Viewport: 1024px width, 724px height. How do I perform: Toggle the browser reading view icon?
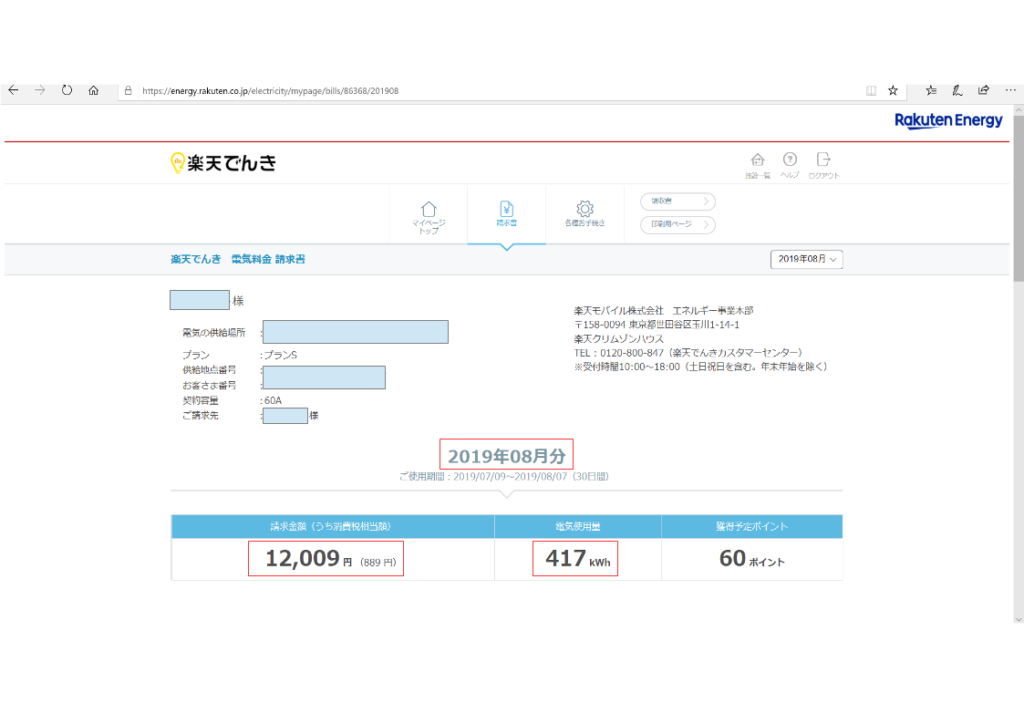871,90
